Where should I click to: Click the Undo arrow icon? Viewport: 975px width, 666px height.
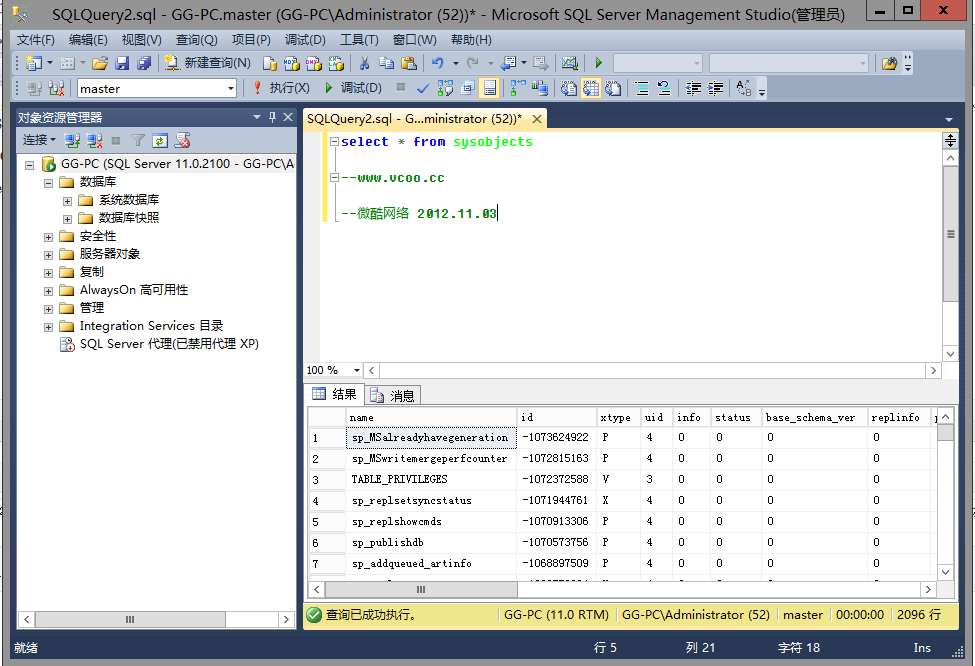pyautogui.click(x=439, y=63)
